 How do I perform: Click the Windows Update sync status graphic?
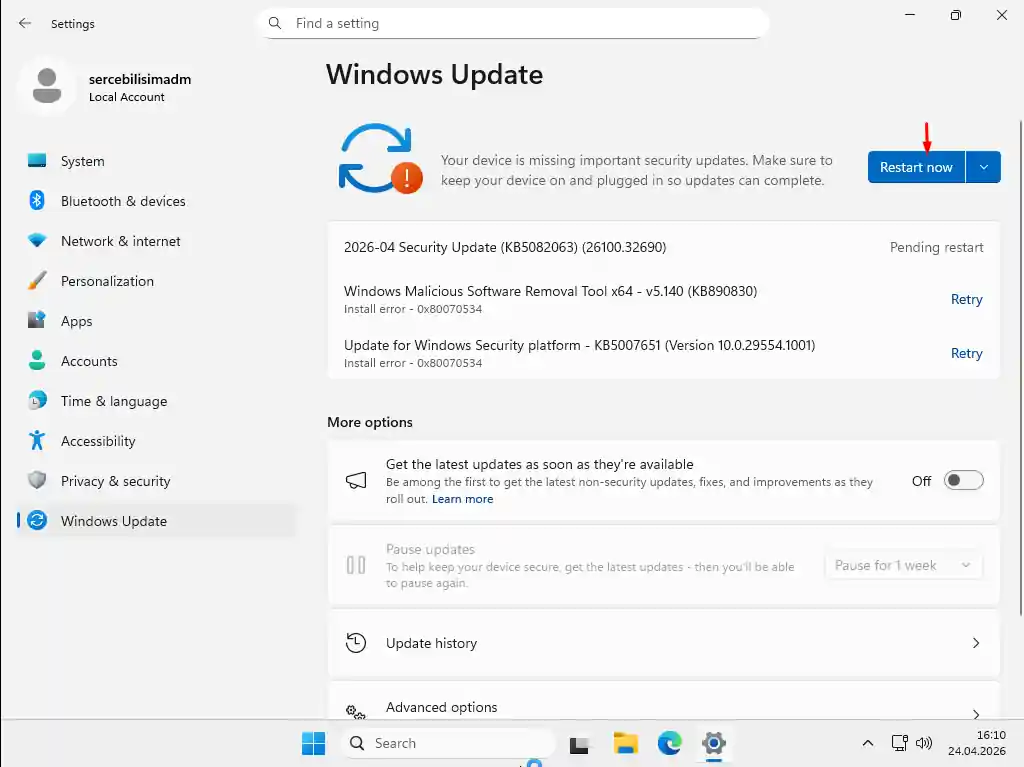coord(380,158)
